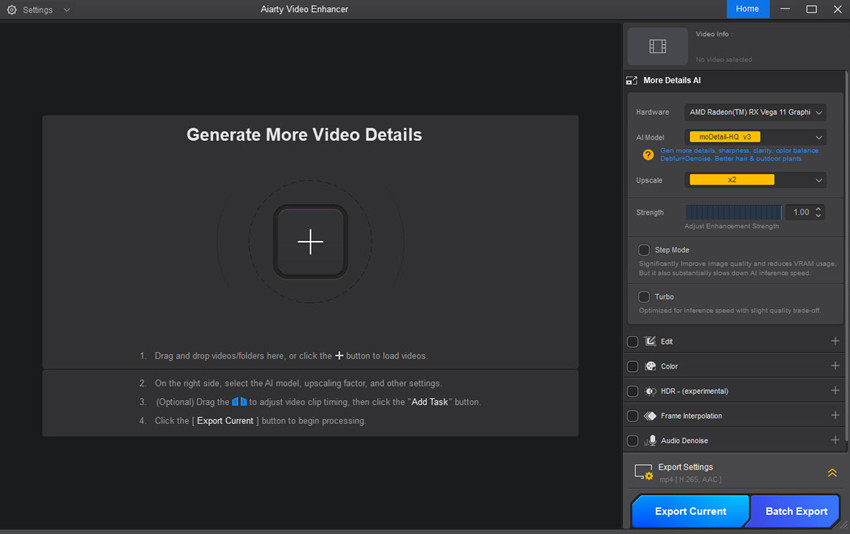Tick the Frame Interpolation checkbox
Viewport: 850px width, 534px height.
coord(633,416)
